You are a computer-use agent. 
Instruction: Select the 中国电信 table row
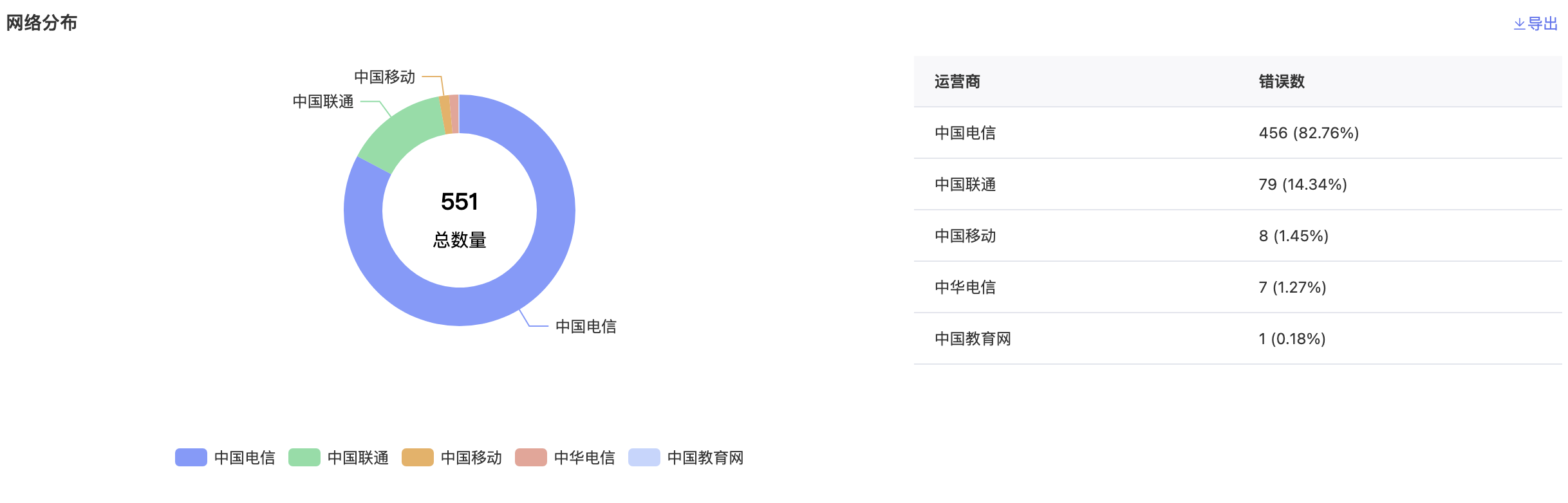1238,133
